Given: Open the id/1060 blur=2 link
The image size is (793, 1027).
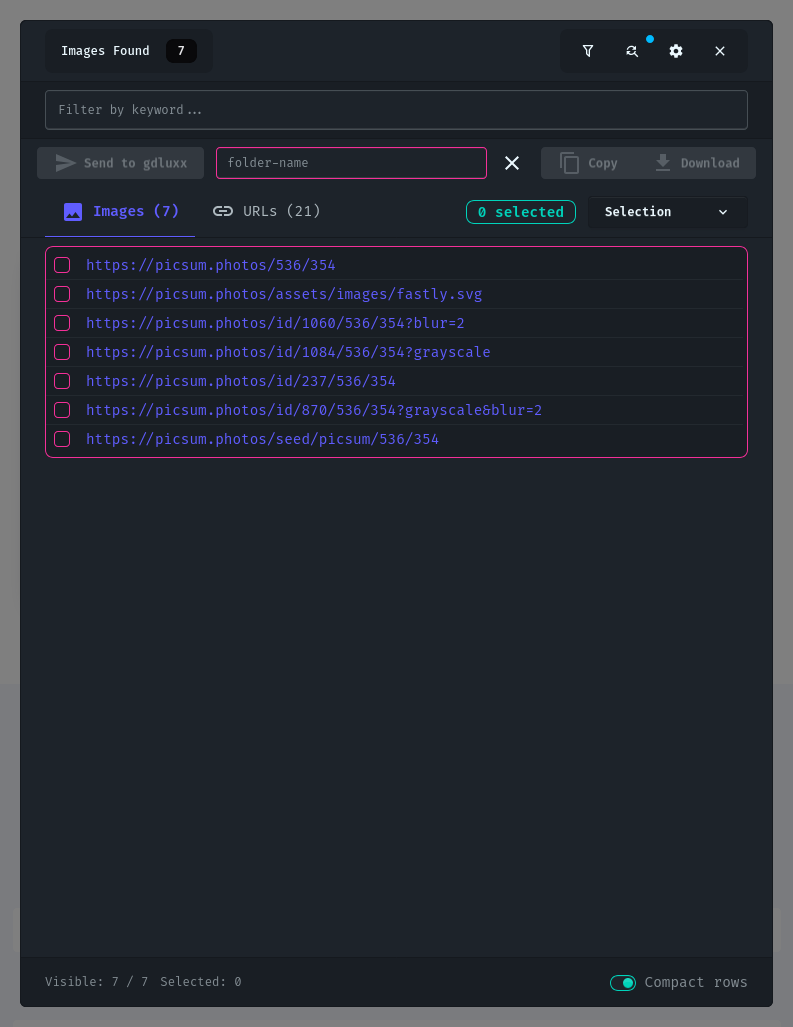Looking at the screenshot, I should tap(275, 323).
